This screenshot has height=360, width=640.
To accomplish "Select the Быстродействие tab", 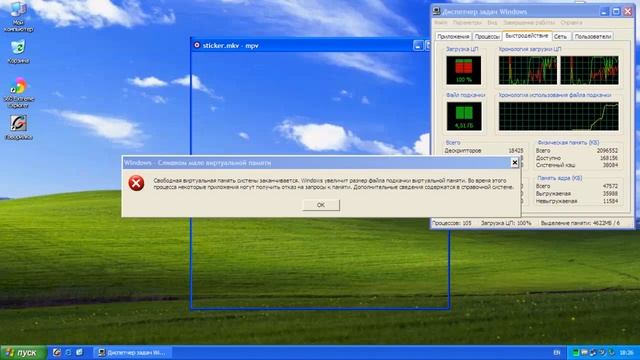I will click(x=527, y=36).
